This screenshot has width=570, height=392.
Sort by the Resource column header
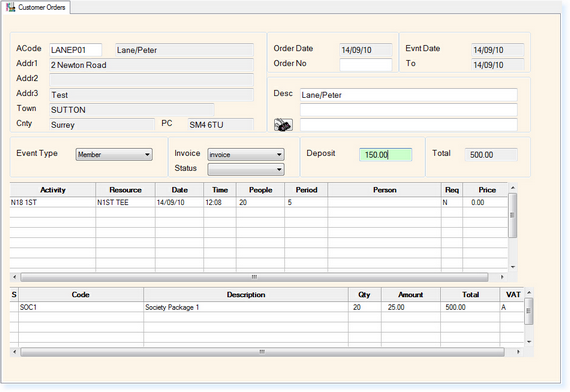click(125, 190)
